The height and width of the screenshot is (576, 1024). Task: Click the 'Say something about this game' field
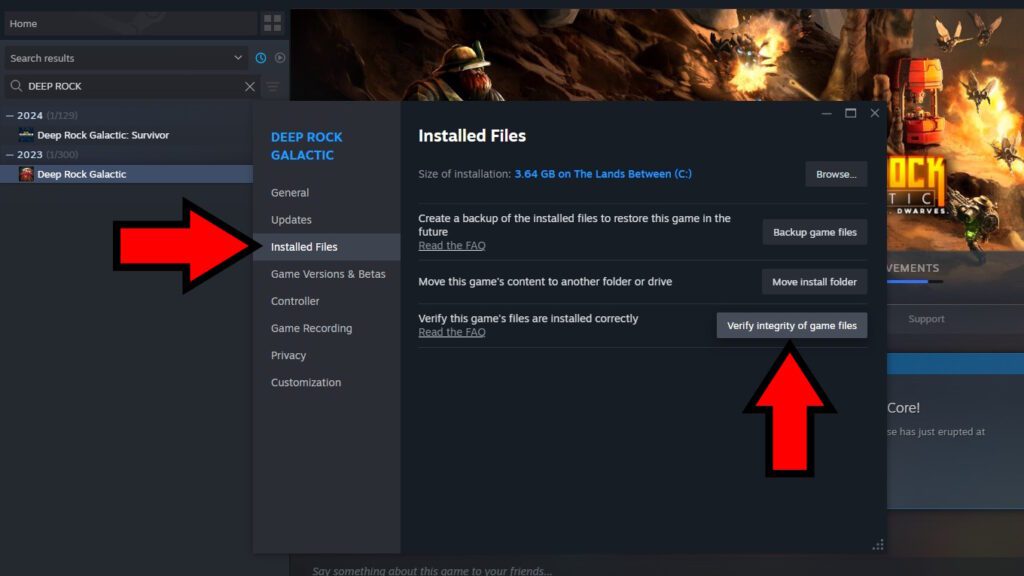(x=432, y=570)
